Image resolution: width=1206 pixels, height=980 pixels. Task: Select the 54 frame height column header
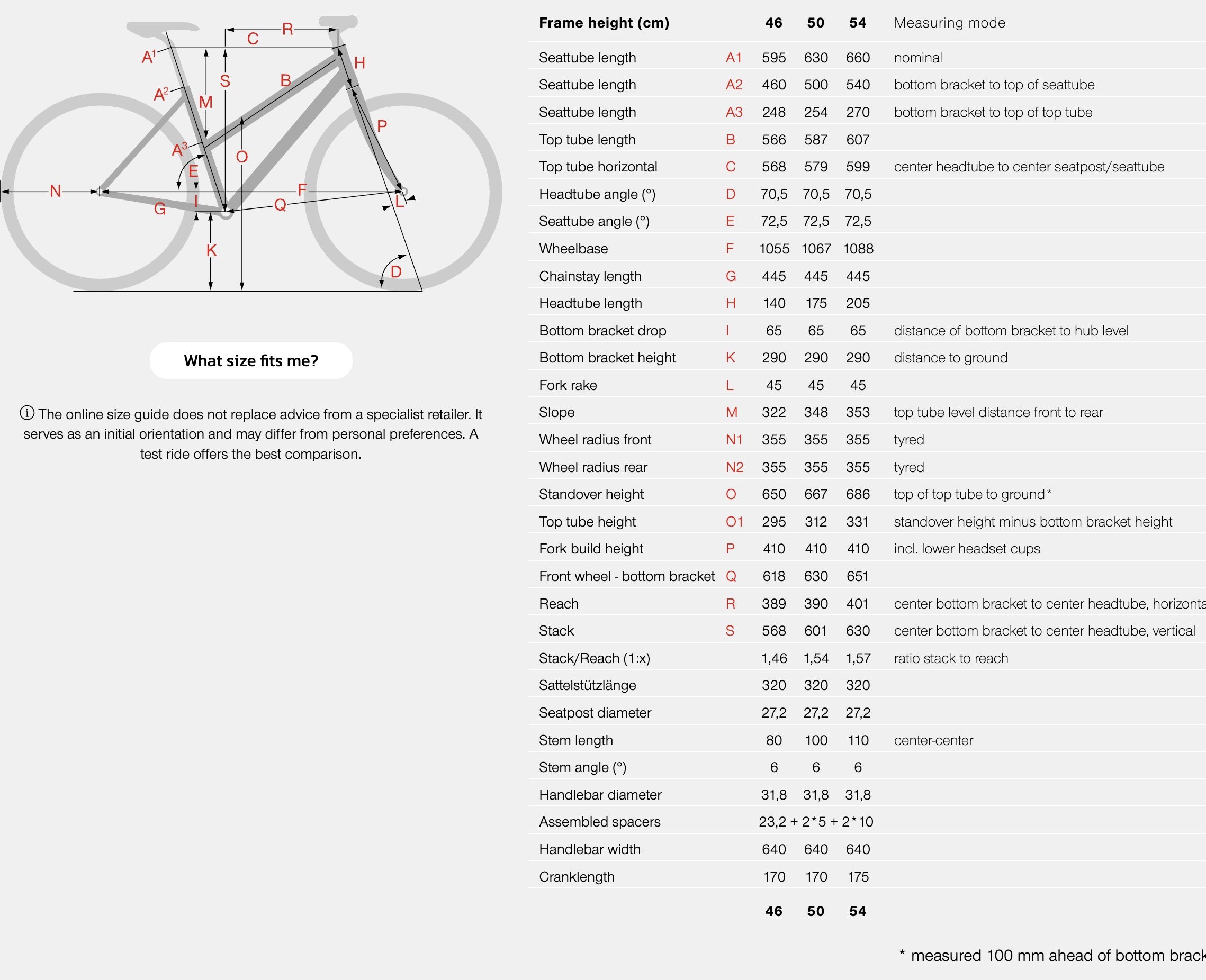click(x=858, y=23)
